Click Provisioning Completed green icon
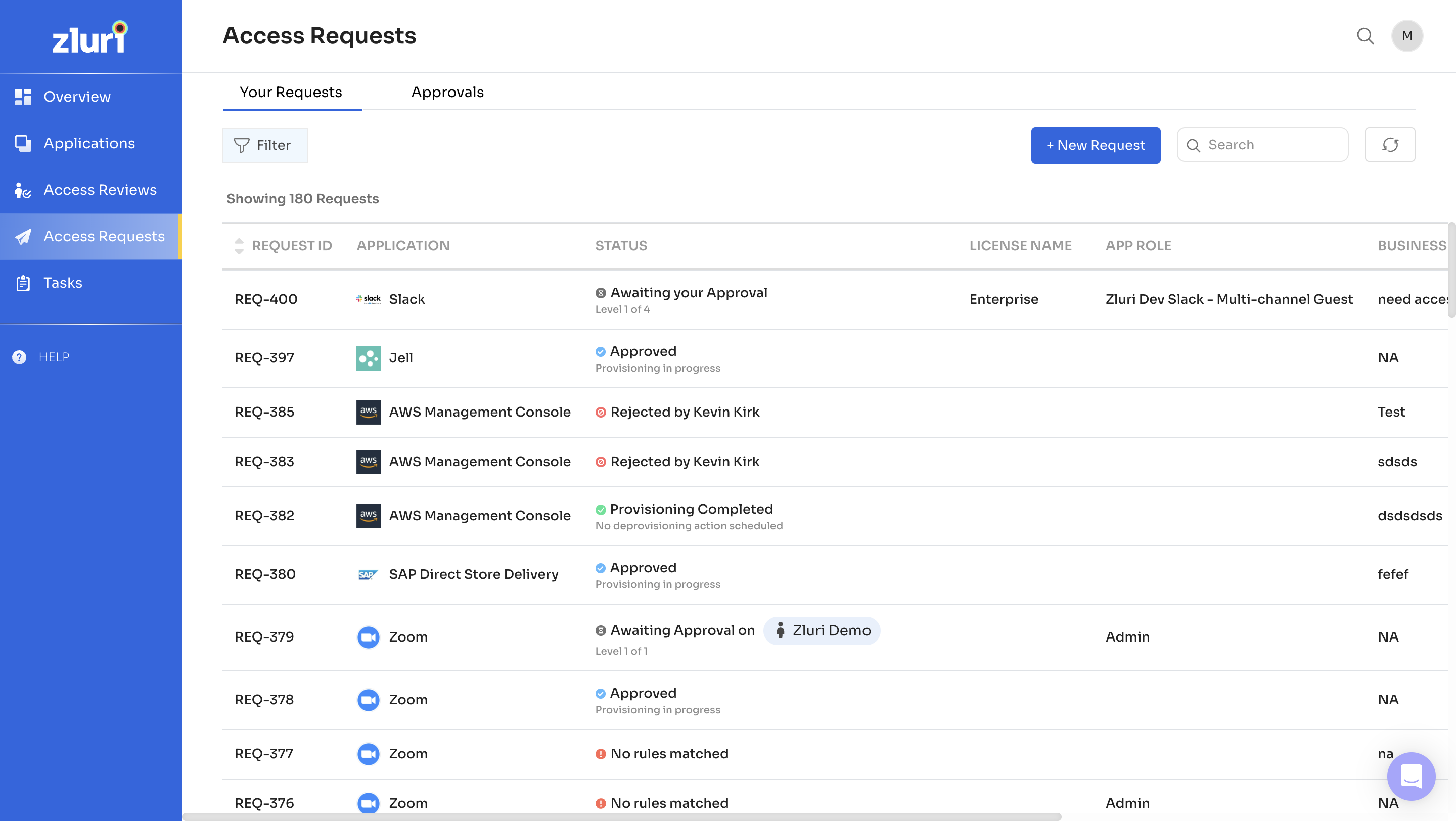Screen dimensions: 1456x821 coord(601,510)
